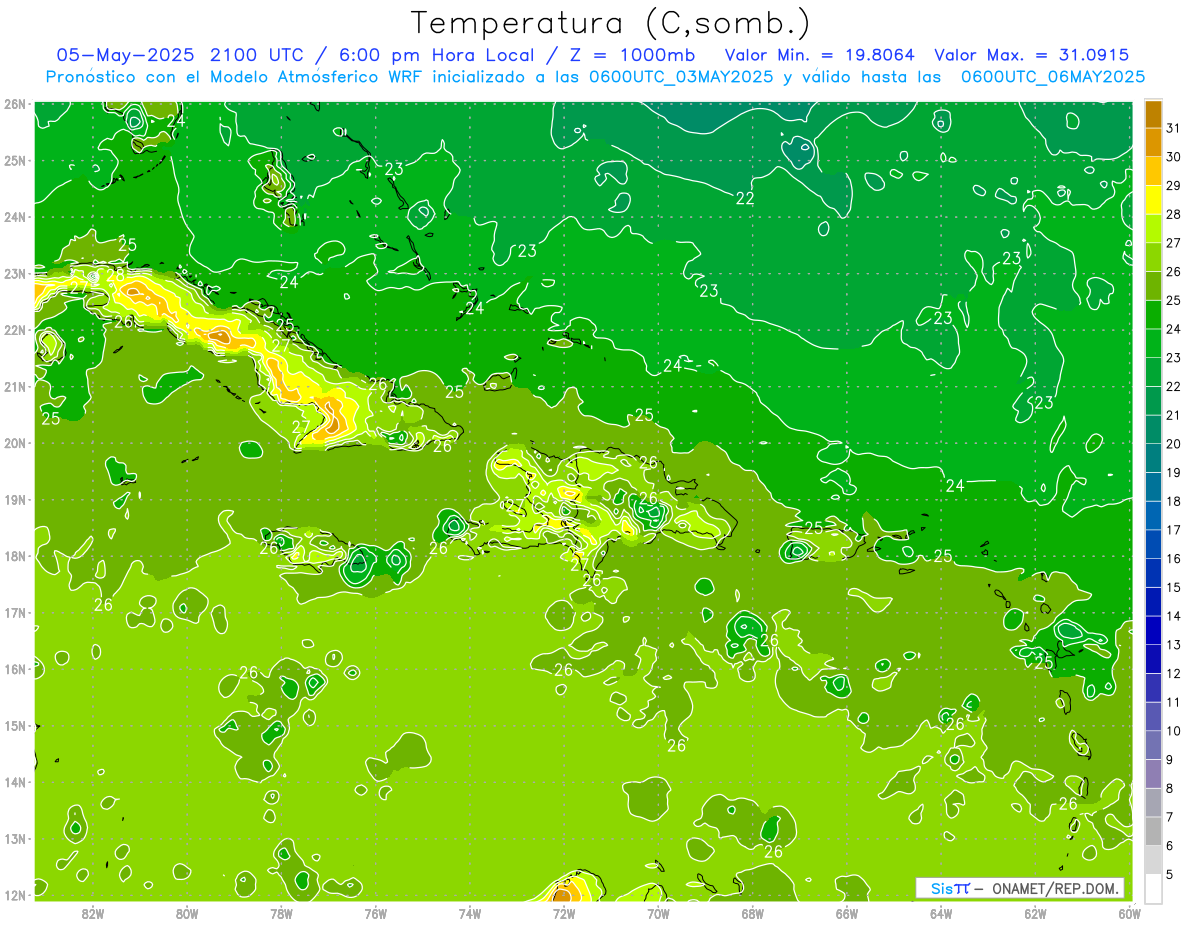Viewport: 1200px width, 927px height.
Task: Click the color scale value 10
Action: 1173,731
